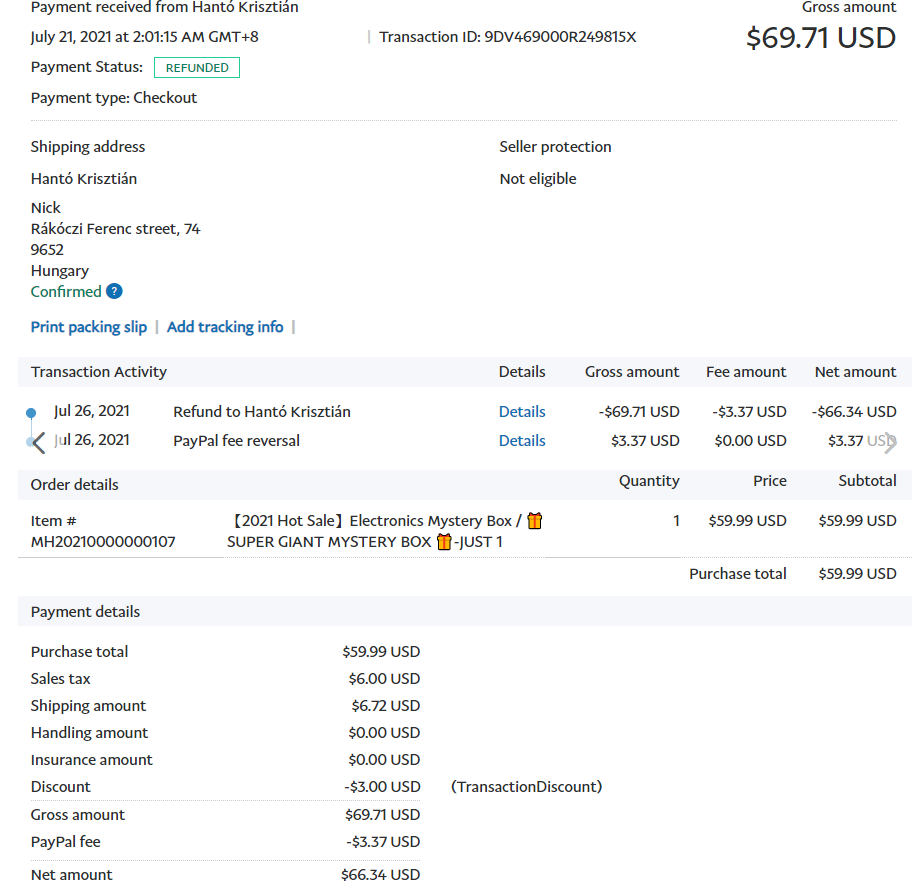View Details for the PayPal fee reversal

click(x=522, y=441)
